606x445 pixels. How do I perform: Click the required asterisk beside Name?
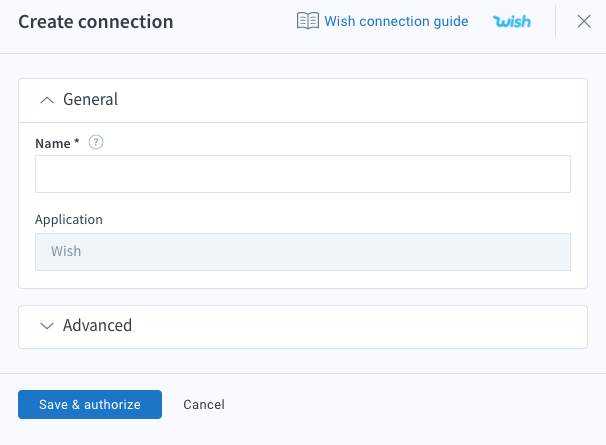click(77, 141)
